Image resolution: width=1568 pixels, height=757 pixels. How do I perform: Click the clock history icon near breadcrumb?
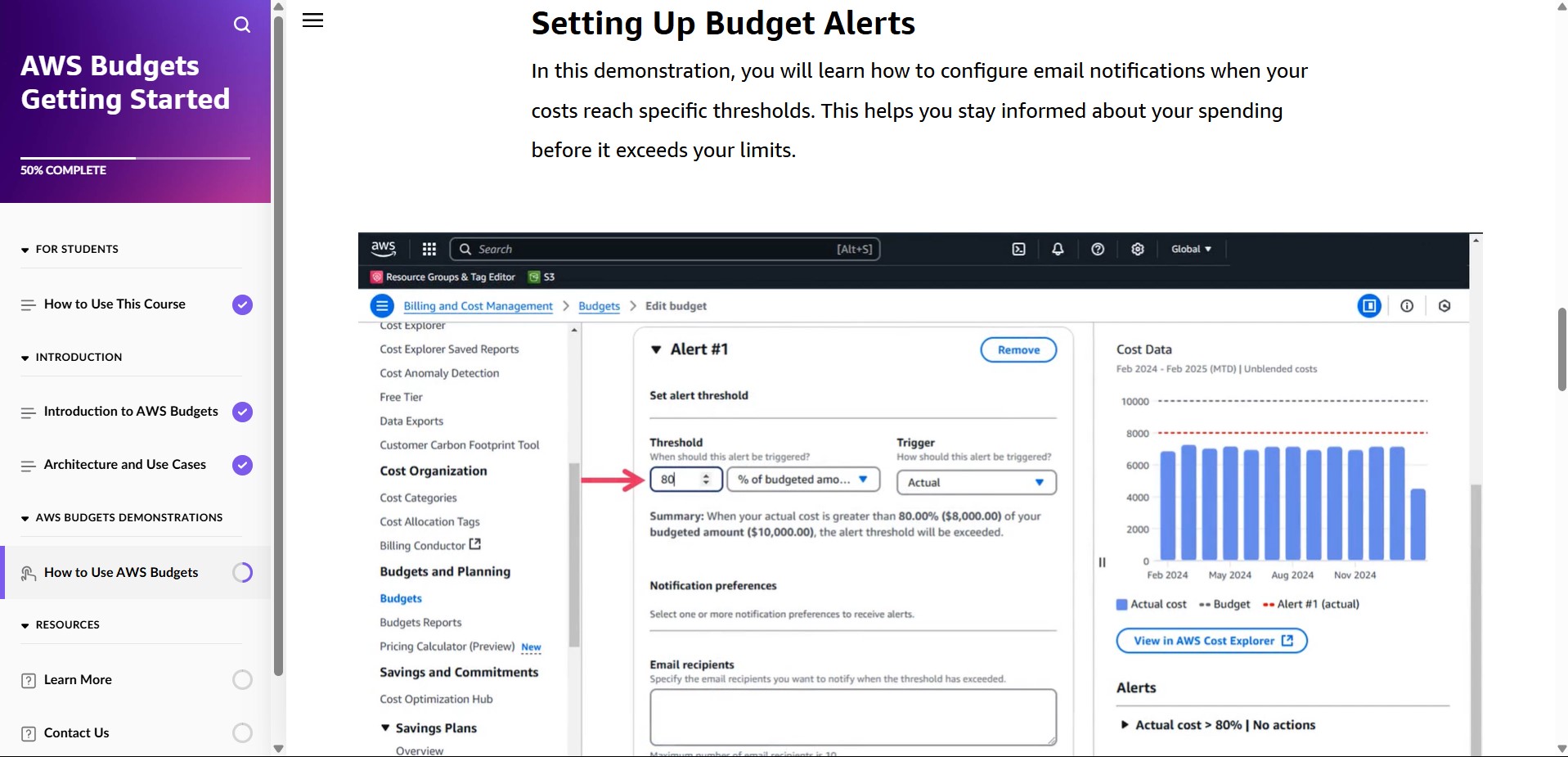click(x=1444, y=305)
